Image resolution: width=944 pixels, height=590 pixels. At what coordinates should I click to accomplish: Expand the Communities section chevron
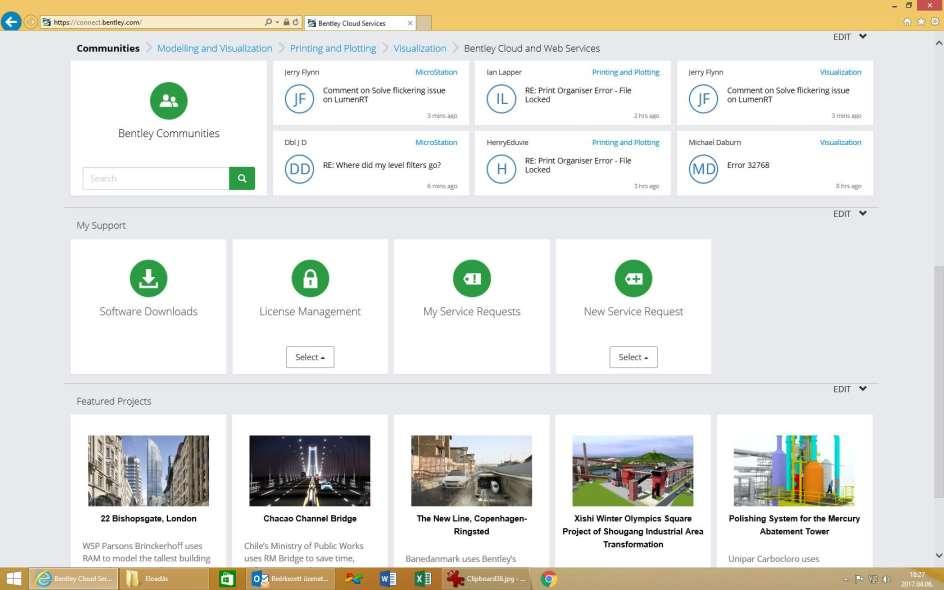coord(863,36)
